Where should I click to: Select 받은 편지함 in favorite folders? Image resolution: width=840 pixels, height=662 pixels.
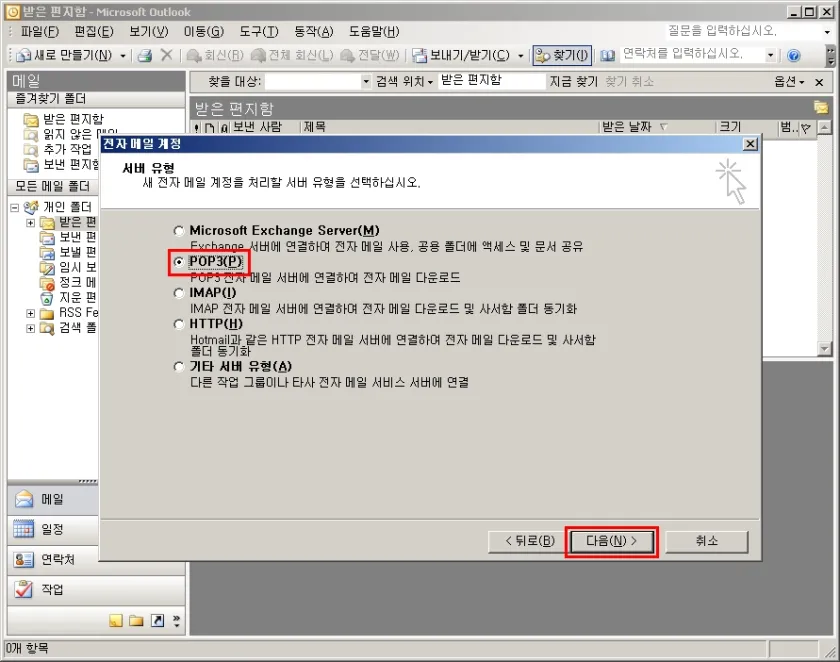(64, 119)
